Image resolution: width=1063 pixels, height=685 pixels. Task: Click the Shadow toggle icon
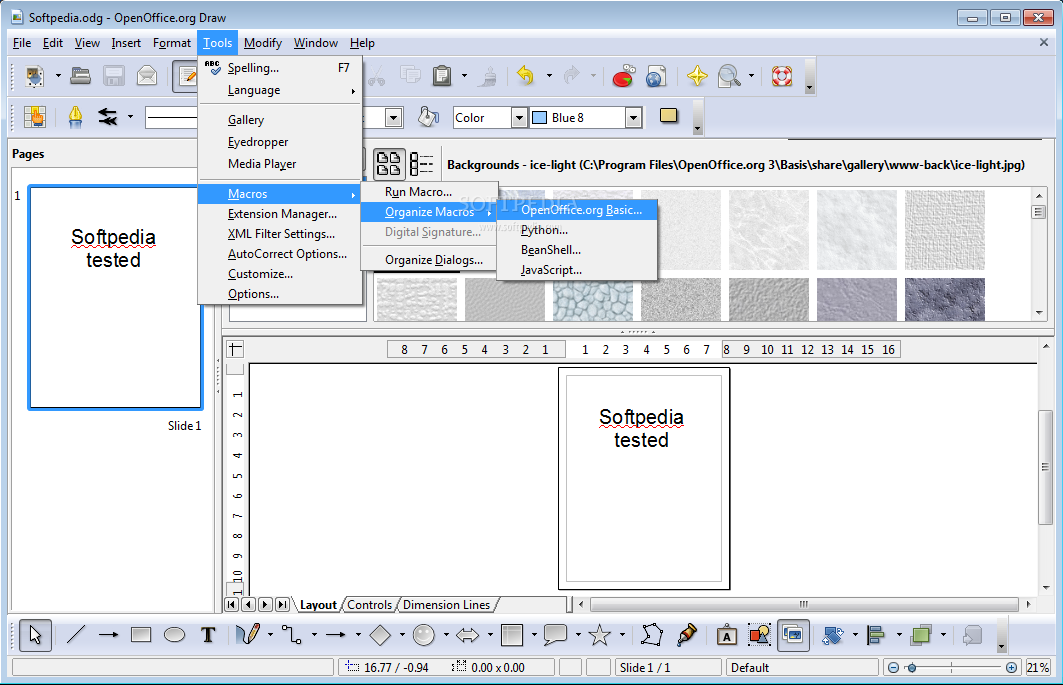pos(669,116)
